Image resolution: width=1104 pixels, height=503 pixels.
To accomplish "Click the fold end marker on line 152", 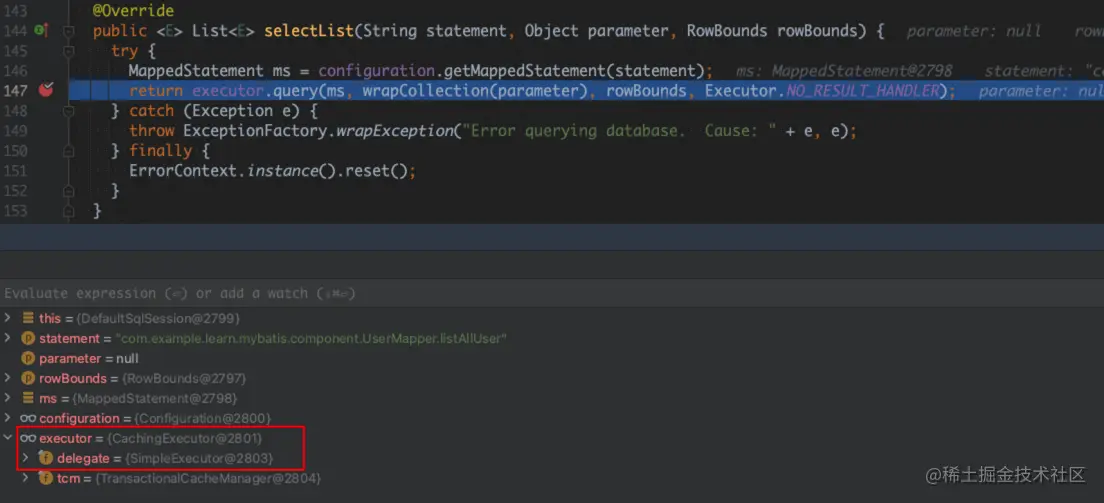I will [x=68, y=190].
